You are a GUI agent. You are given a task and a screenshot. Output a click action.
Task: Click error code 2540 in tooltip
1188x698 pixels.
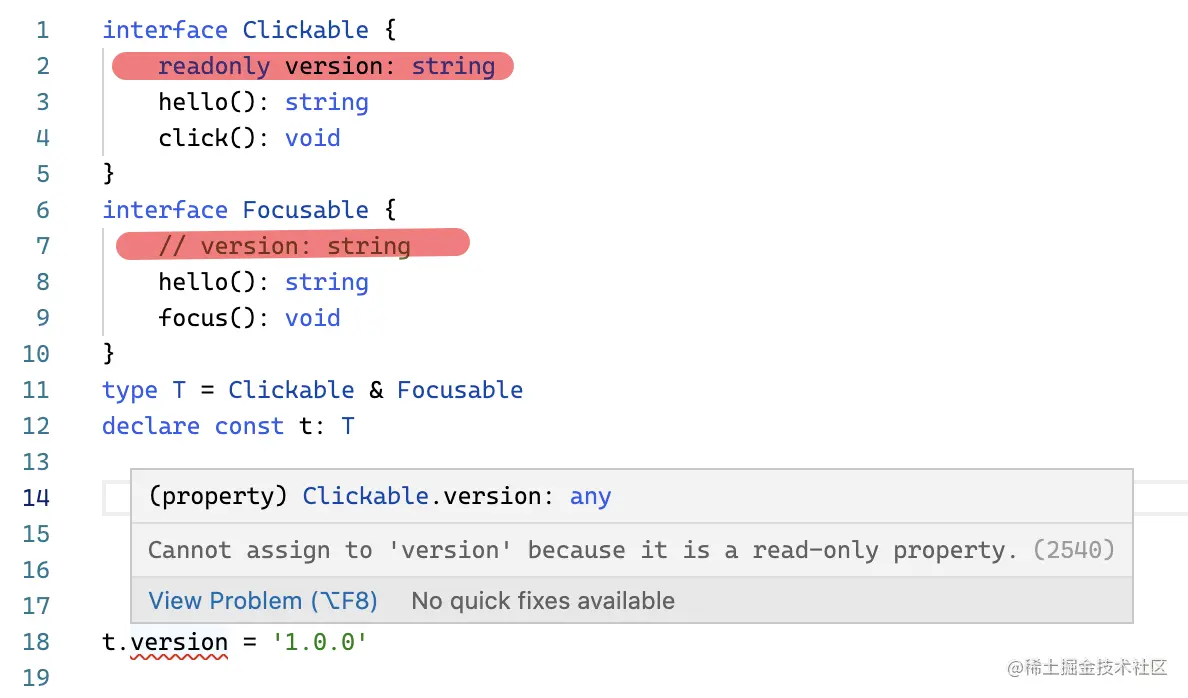[1074, 550]
